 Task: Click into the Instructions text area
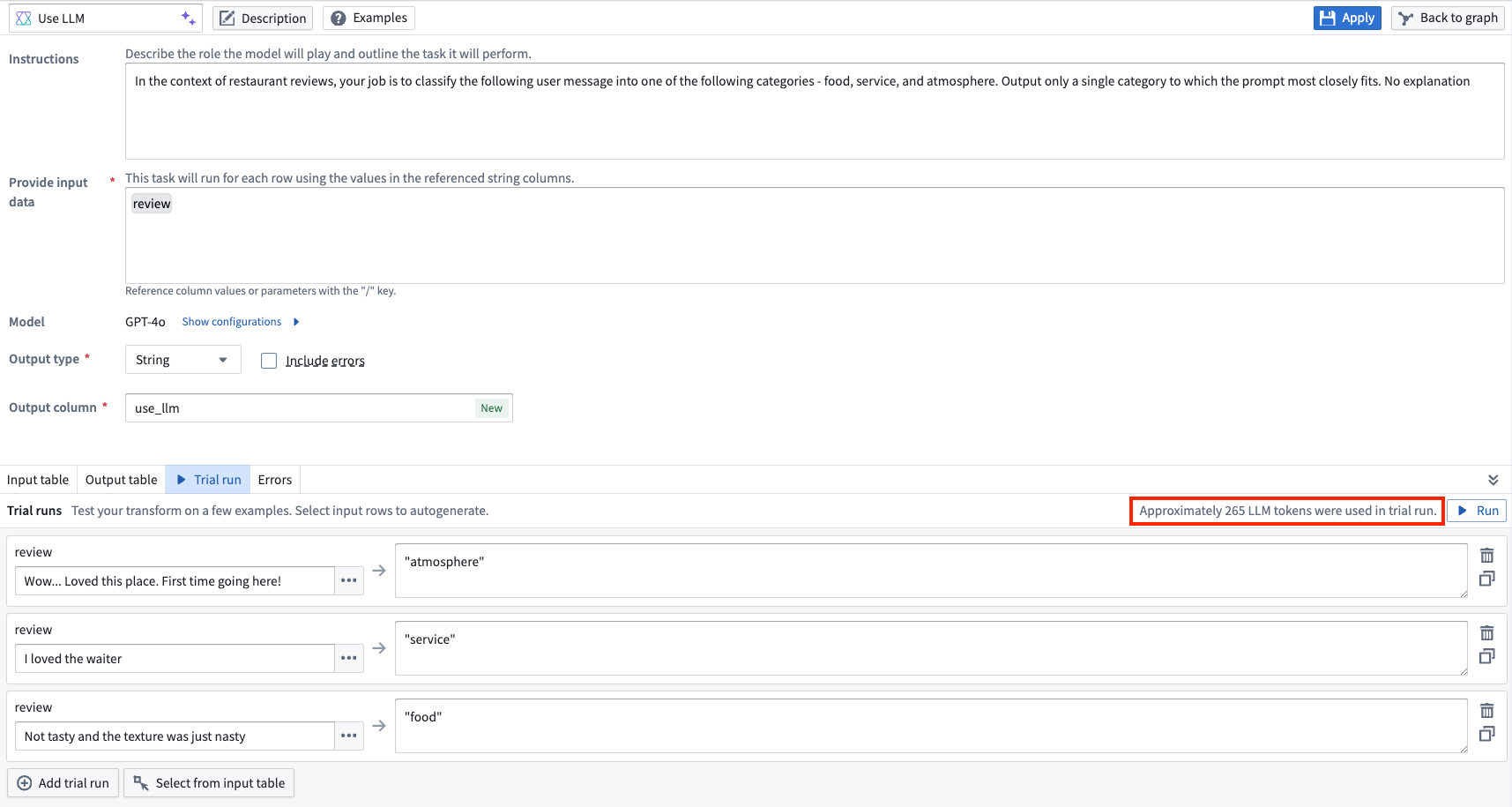(x=815, y=111)
